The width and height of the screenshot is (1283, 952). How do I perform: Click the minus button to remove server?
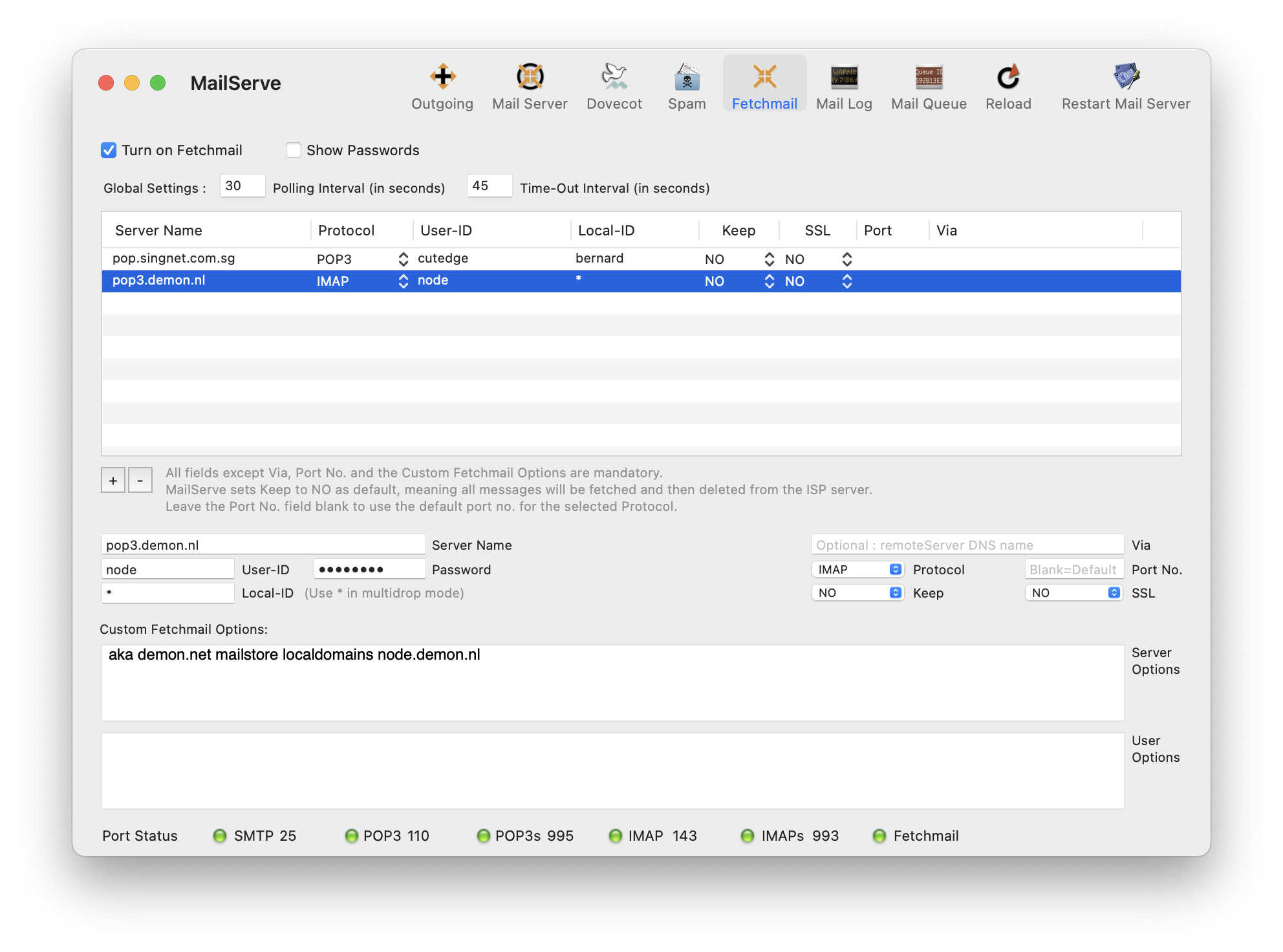click(x=140, y=481)
